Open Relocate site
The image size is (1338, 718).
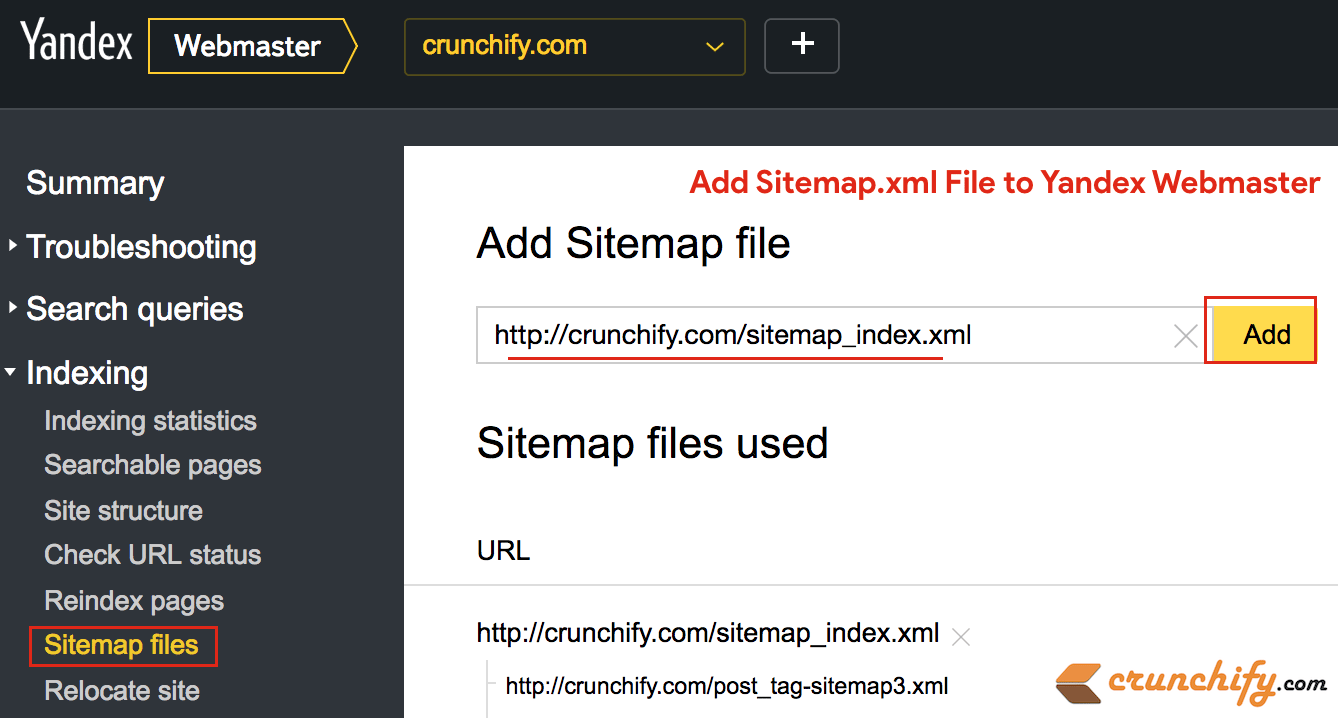point(122,691)
